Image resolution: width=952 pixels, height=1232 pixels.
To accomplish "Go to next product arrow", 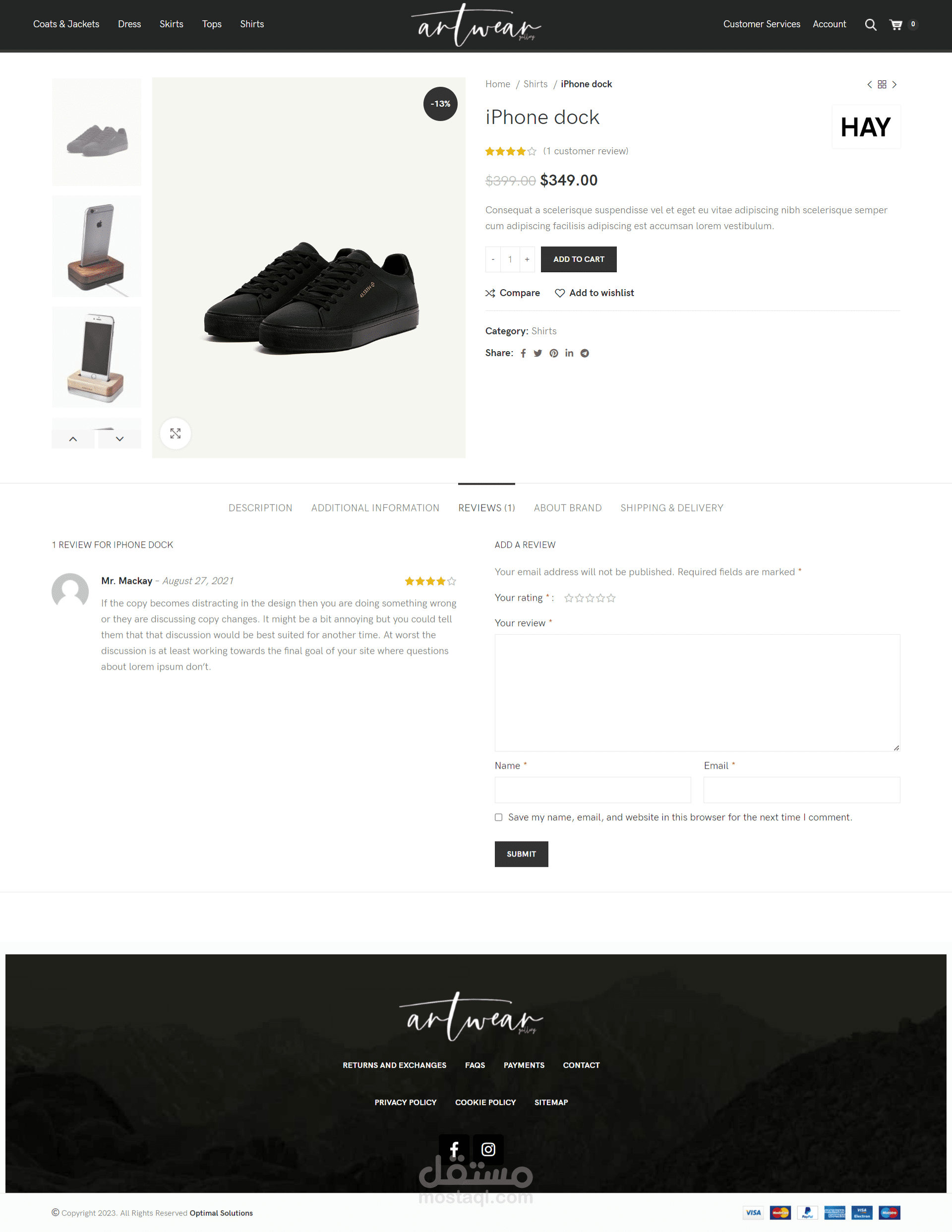I will pyautogui.click(x=894, y=84).
